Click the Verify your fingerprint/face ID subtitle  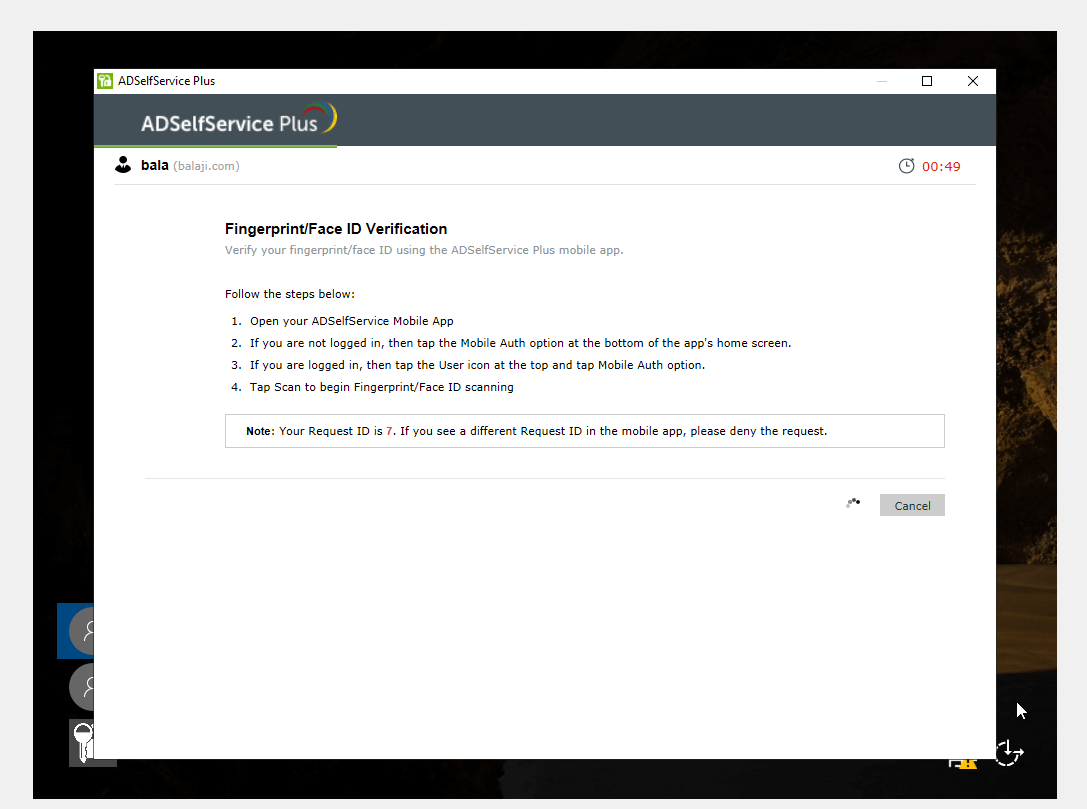click(424, 250)
